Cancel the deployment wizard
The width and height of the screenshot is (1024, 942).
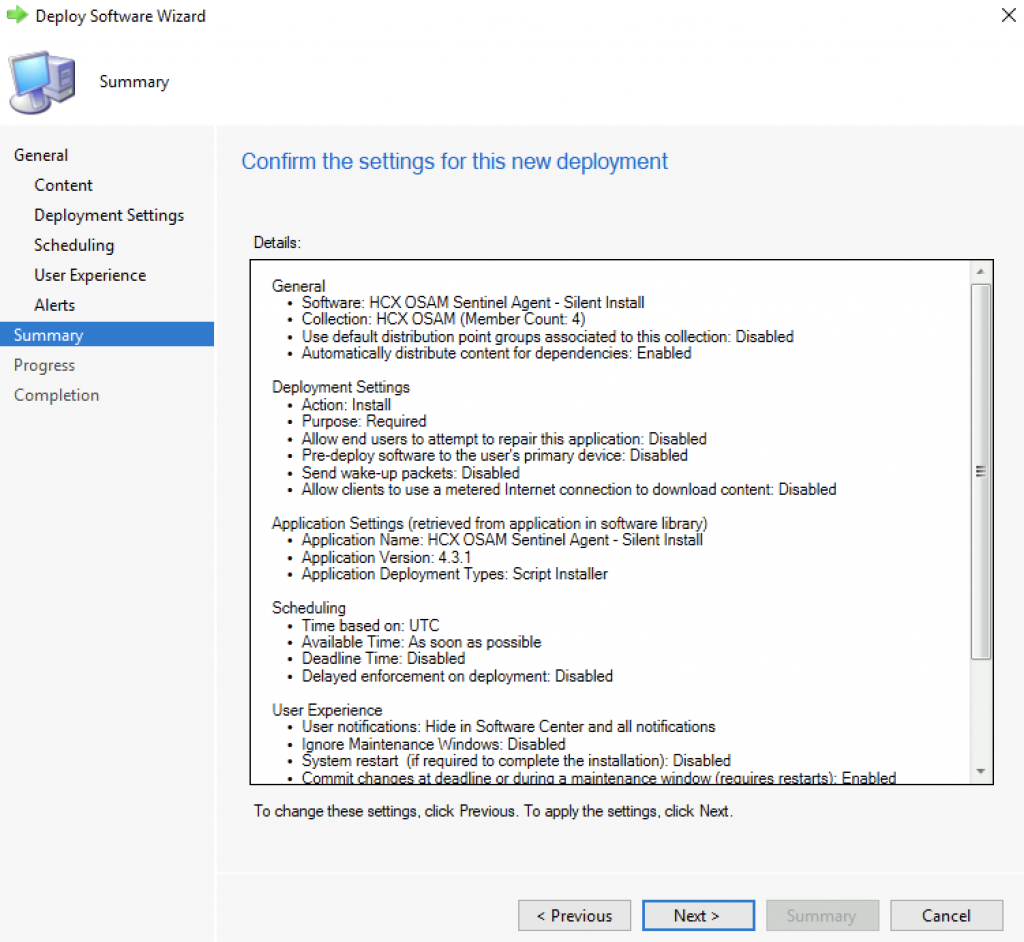point(946,915)
